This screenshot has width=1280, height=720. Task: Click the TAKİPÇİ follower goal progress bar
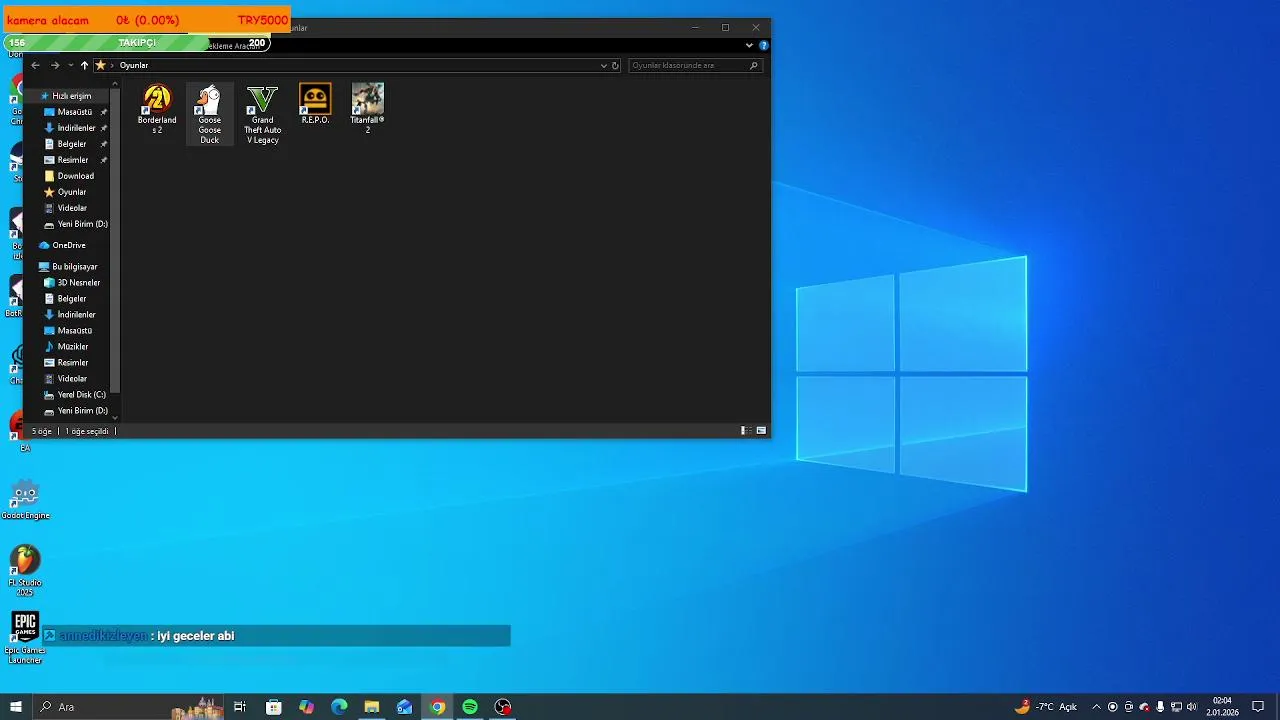137,43
